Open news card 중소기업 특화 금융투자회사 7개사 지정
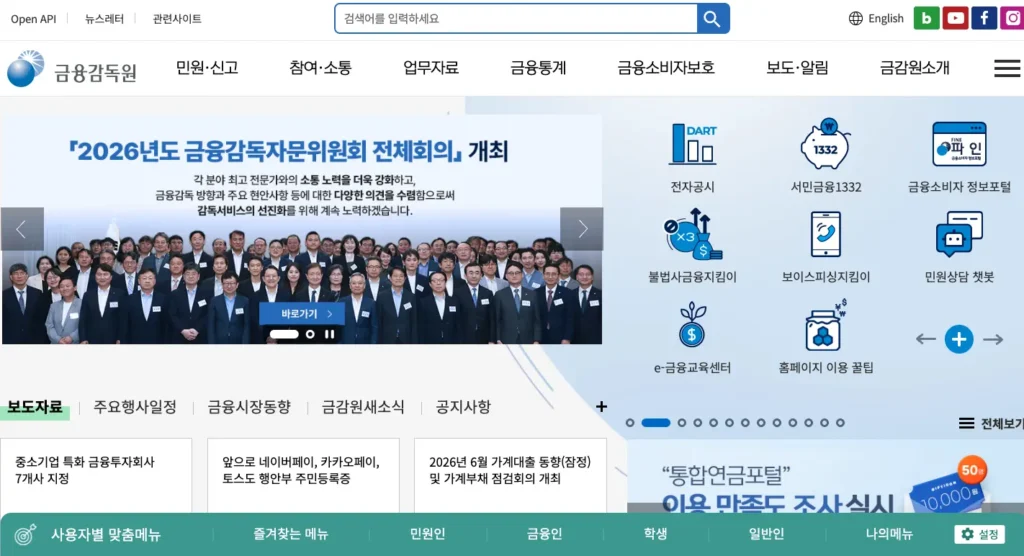 tap(96, 476)
